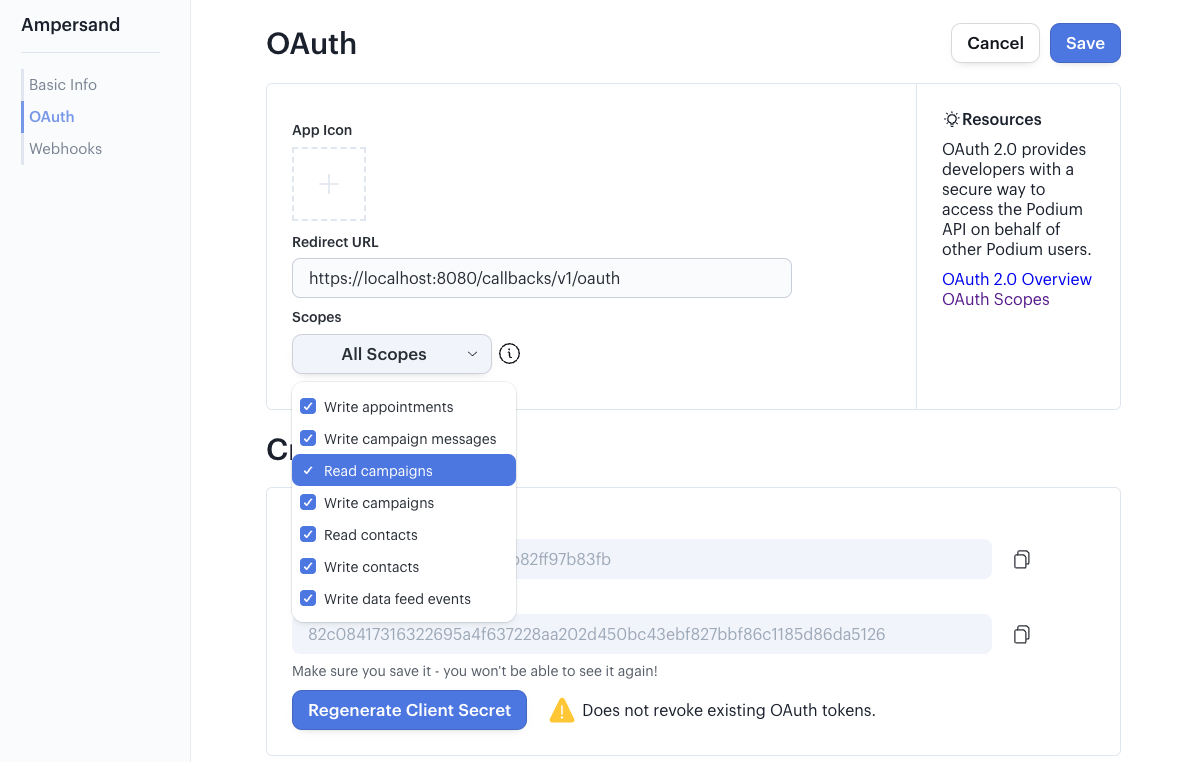This screenshot has height=765, width=1188.
Task: Focus the Redirect URL input field
Action: pyautogui.click(x=542, y=278)
